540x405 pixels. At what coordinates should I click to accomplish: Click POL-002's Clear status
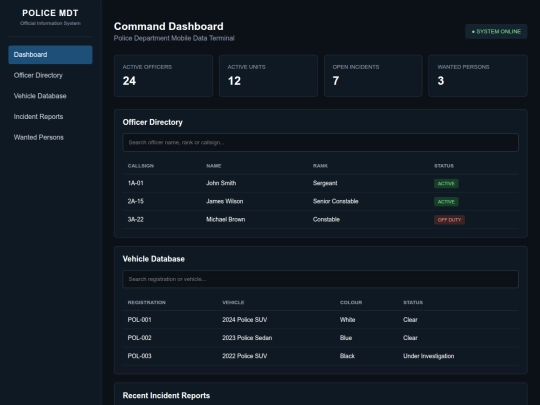click(410, 338)
